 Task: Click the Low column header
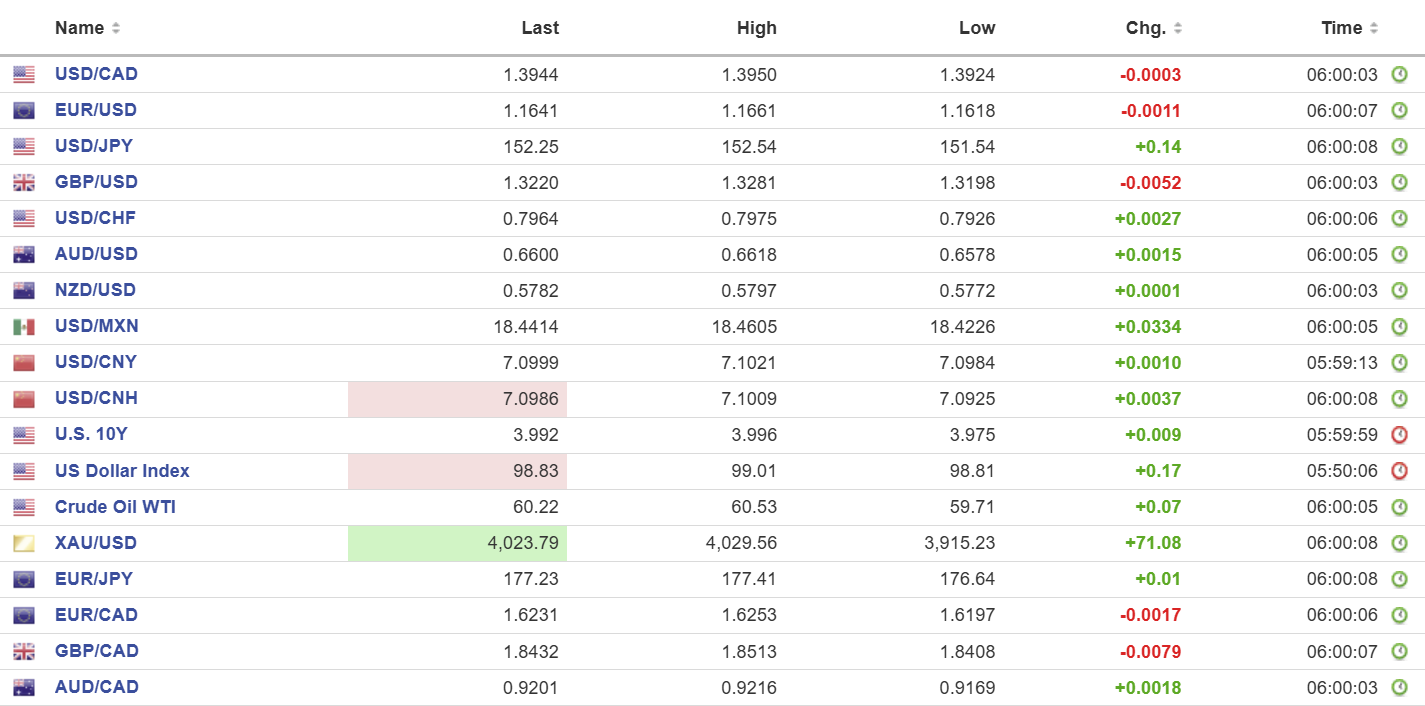pyautogui.click(x=976, y=28)
